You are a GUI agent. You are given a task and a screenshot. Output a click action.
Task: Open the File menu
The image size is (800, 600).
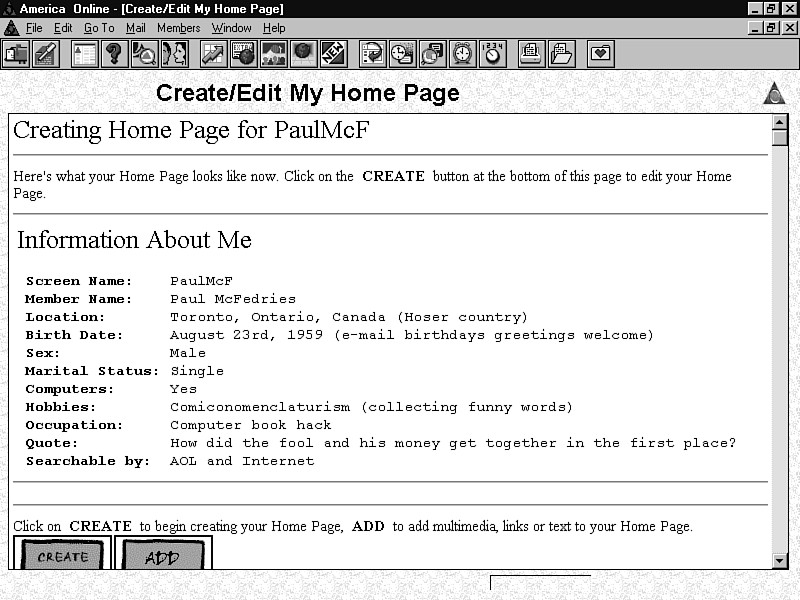[34, 28]
